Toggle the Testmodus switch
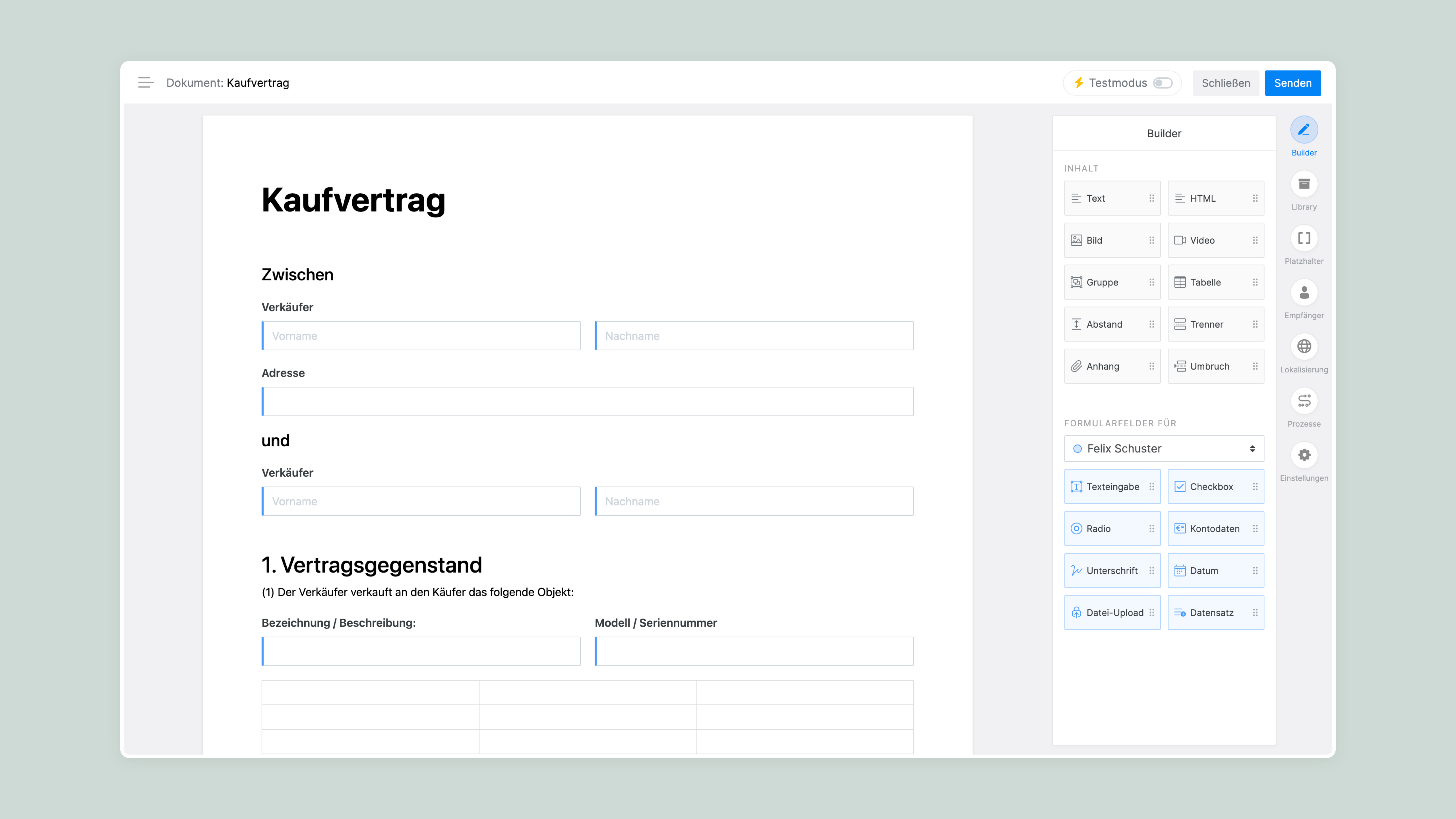Screen dimensions: 1456x819 point(1163,83)
